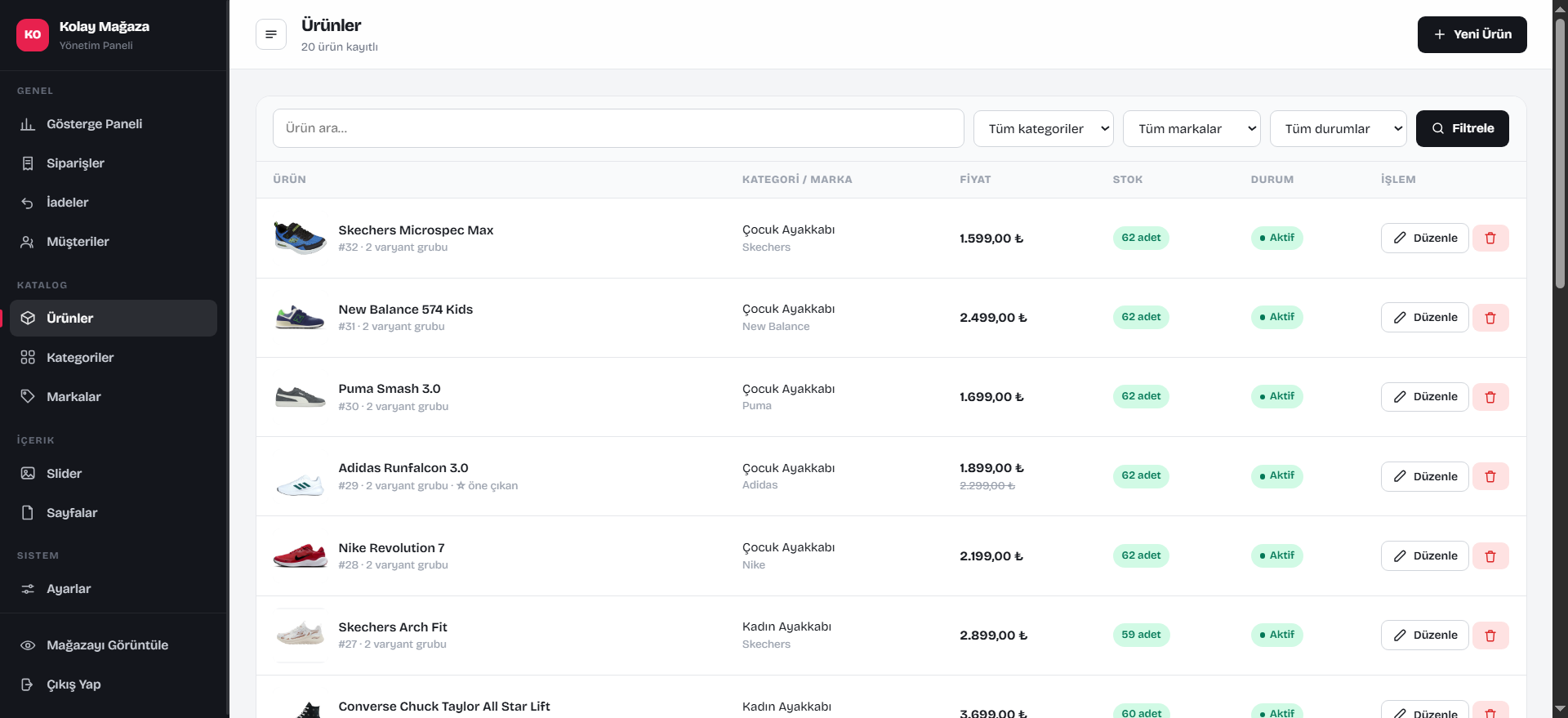Image resolution: width=1568 pixels, height=718 pixels.
Task: Open the İadeler section
Action: tap(114, 203)
